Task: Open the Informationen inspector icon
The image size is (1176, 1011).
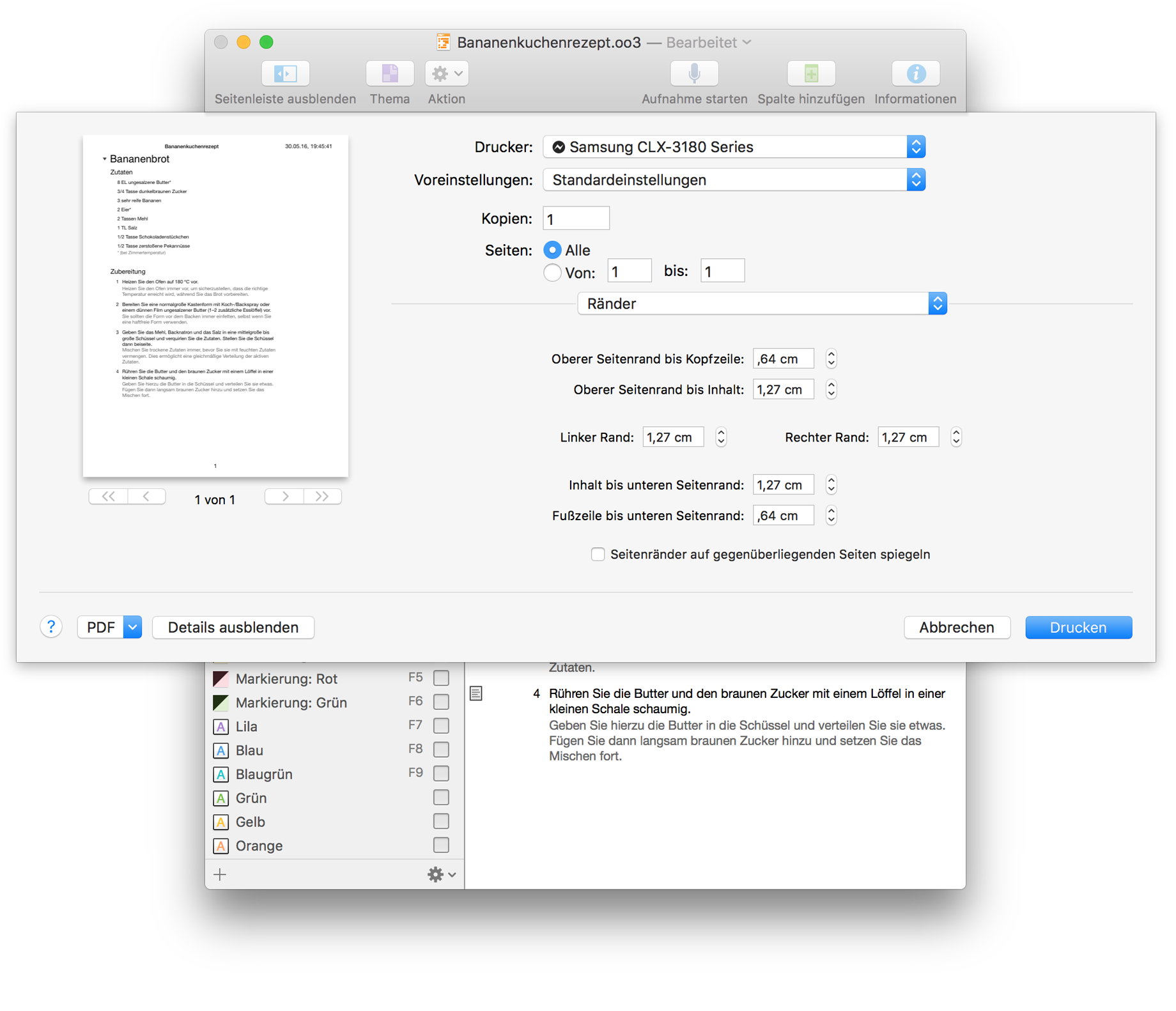Action: (x=915, y=74)
